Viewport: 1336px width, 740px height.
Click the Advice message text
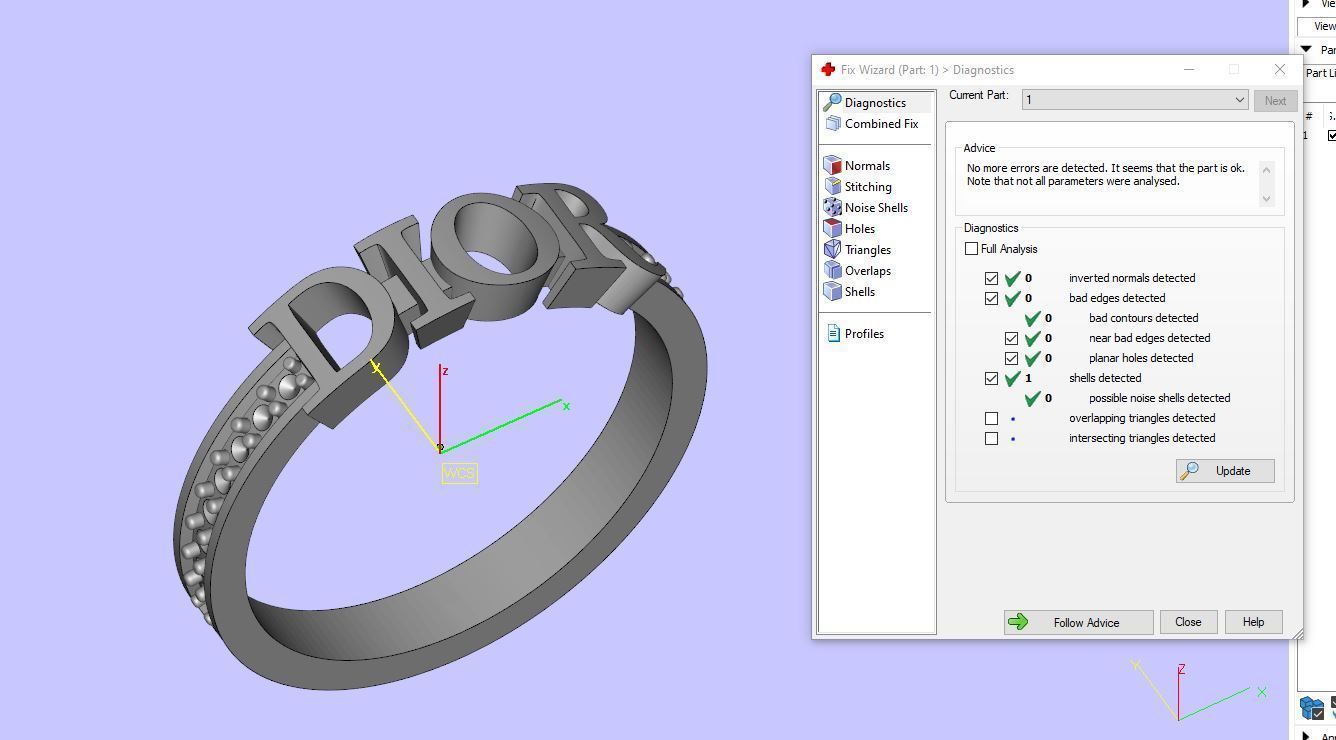[1105, 175]
